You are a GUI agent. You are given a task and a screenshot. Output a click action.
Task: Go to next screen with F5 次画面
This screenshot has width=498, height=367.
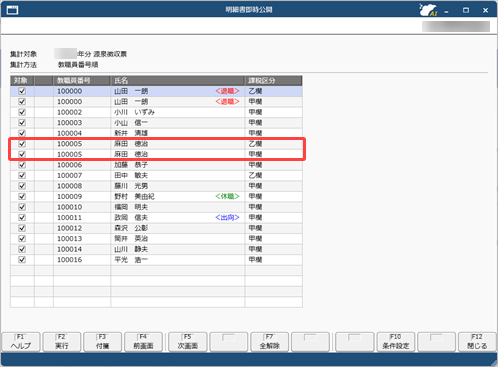pyautogui.click(x=188, y=342)
